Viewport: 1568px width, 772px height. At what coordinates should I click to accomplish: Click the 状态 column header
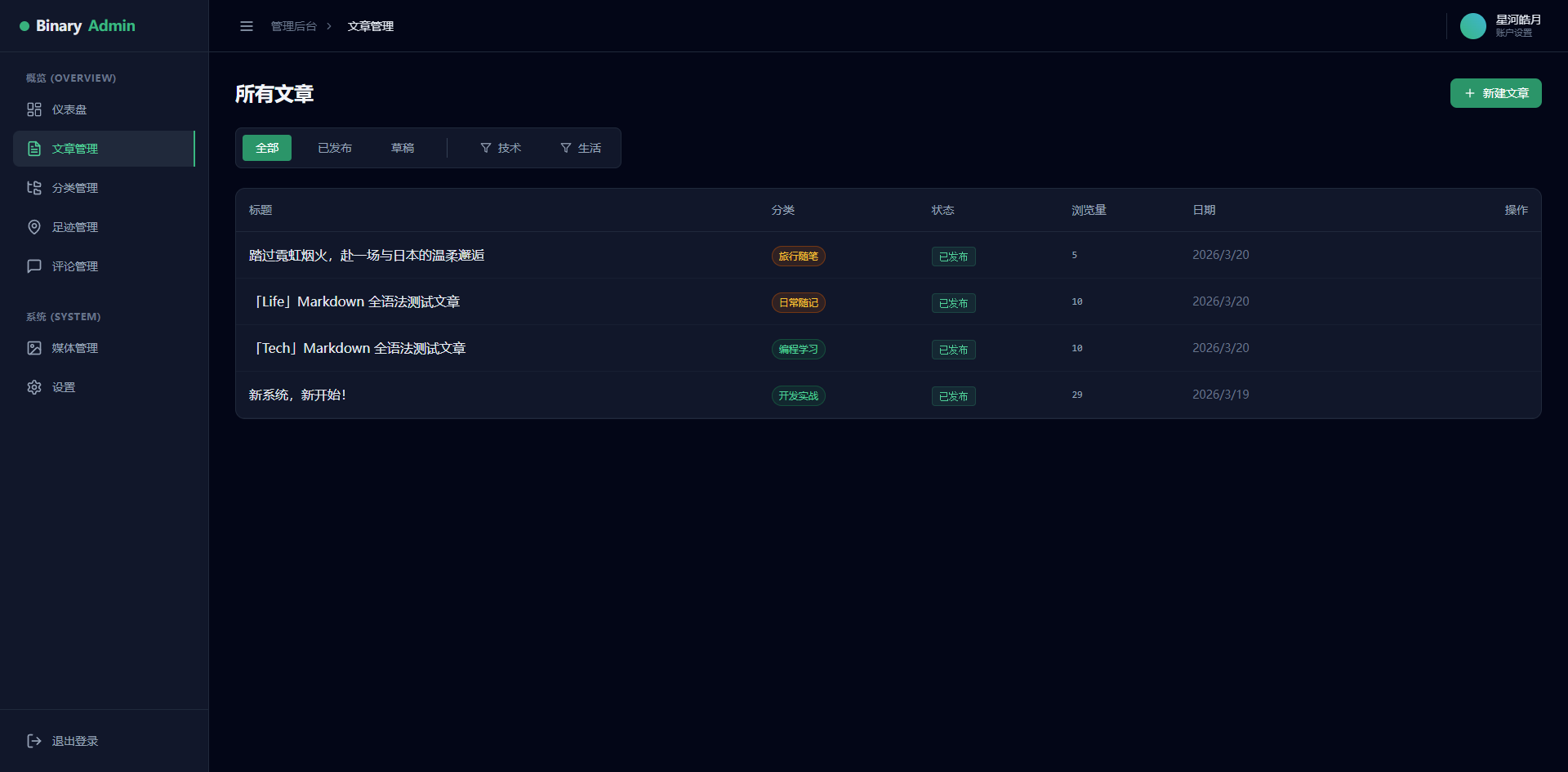point(943,210)
